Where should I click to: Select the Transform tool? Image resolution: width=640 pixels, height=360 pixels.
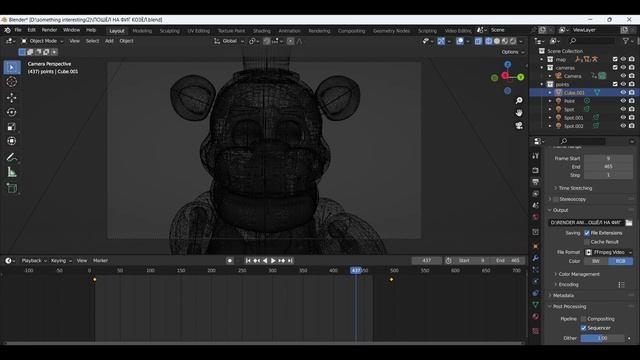[x=12, y=141]
